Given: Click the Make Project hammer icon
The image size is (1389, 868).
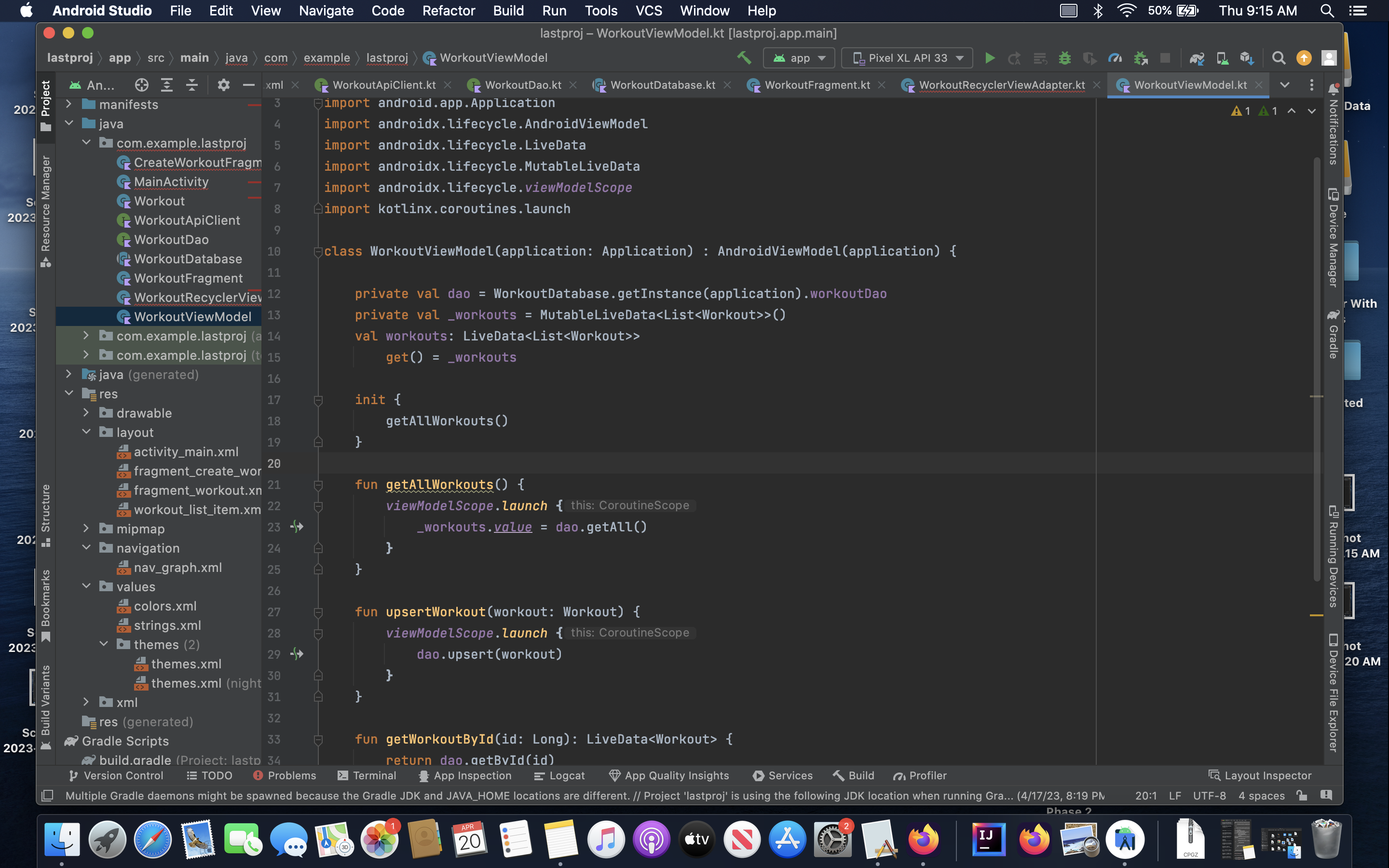Looking at the screenshot, I should [x=744, y=58].
